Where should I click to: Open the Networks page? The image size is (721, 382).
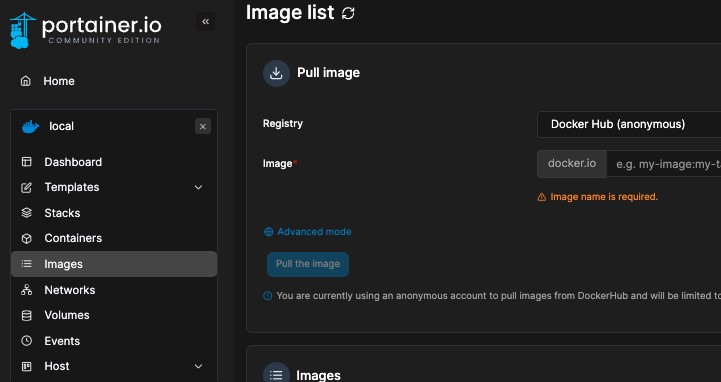coord(69,290)
